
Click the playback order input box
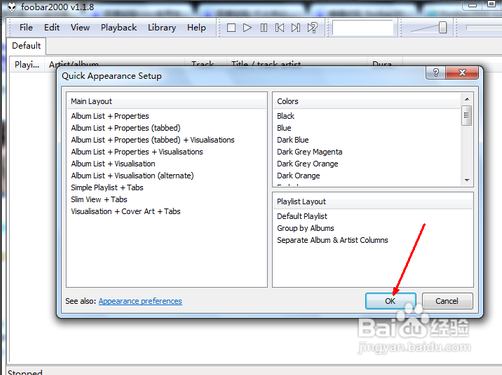click(363, 28)
